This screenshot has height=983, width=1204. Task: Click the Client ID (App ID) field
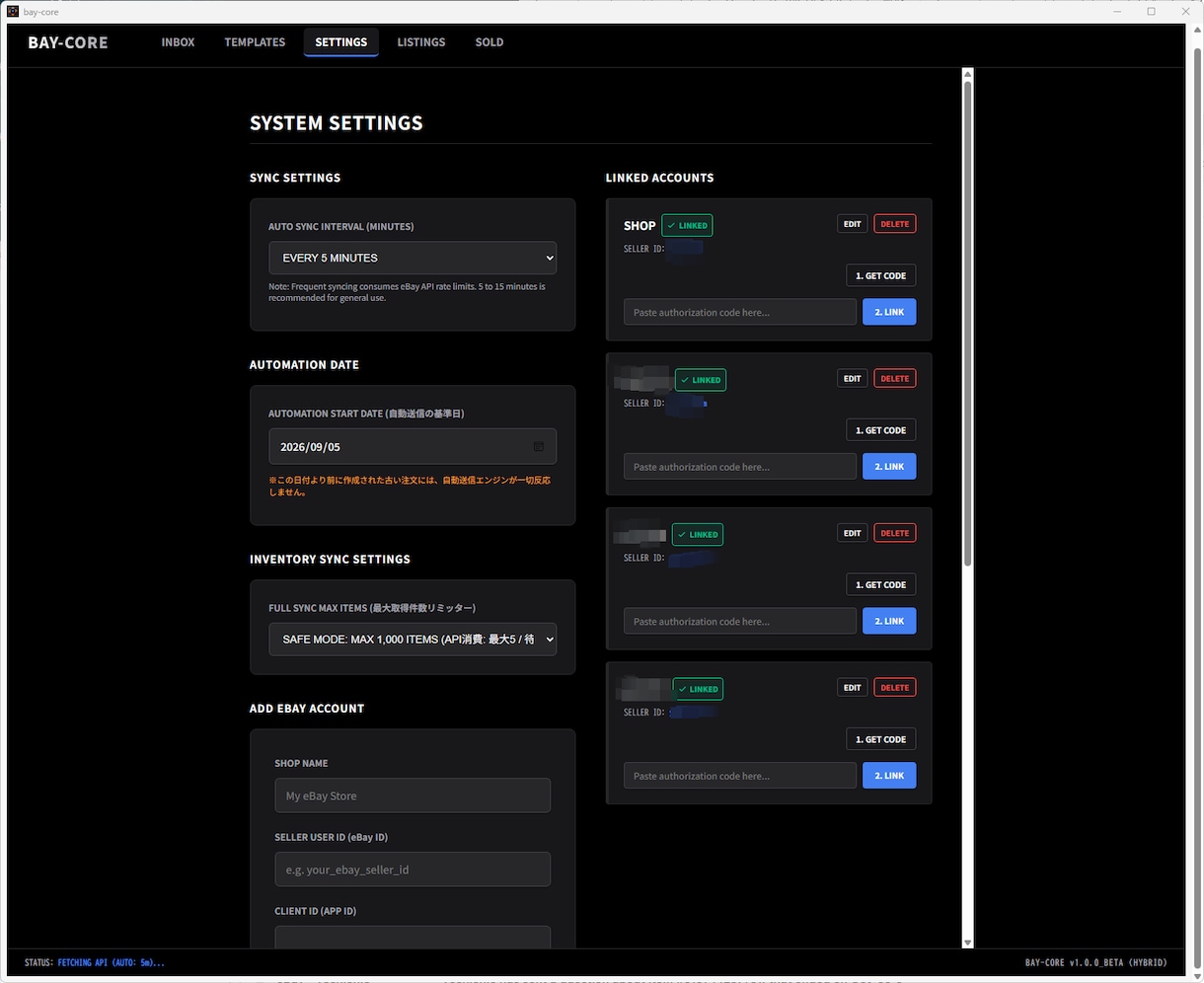(x=413, y=937)
